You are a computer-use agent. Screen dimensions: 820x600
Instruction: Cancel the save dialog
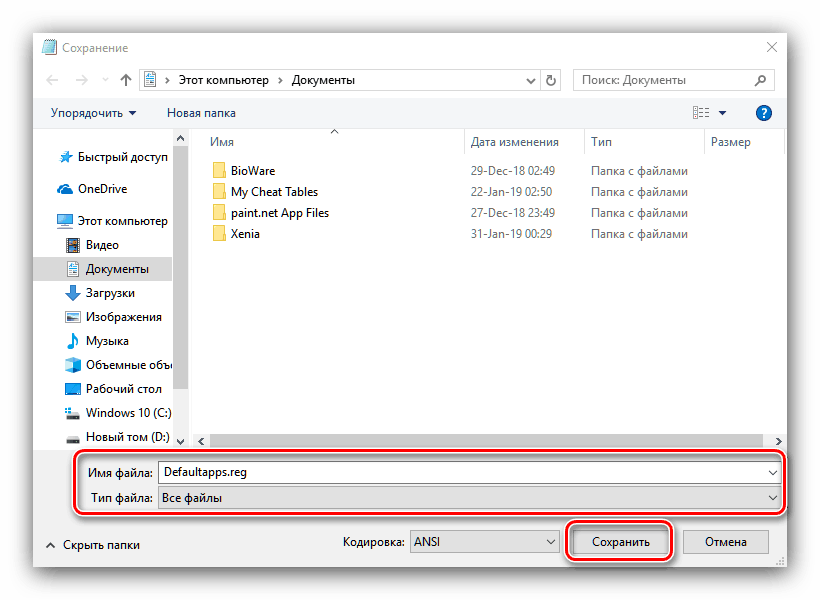[725, 541]
